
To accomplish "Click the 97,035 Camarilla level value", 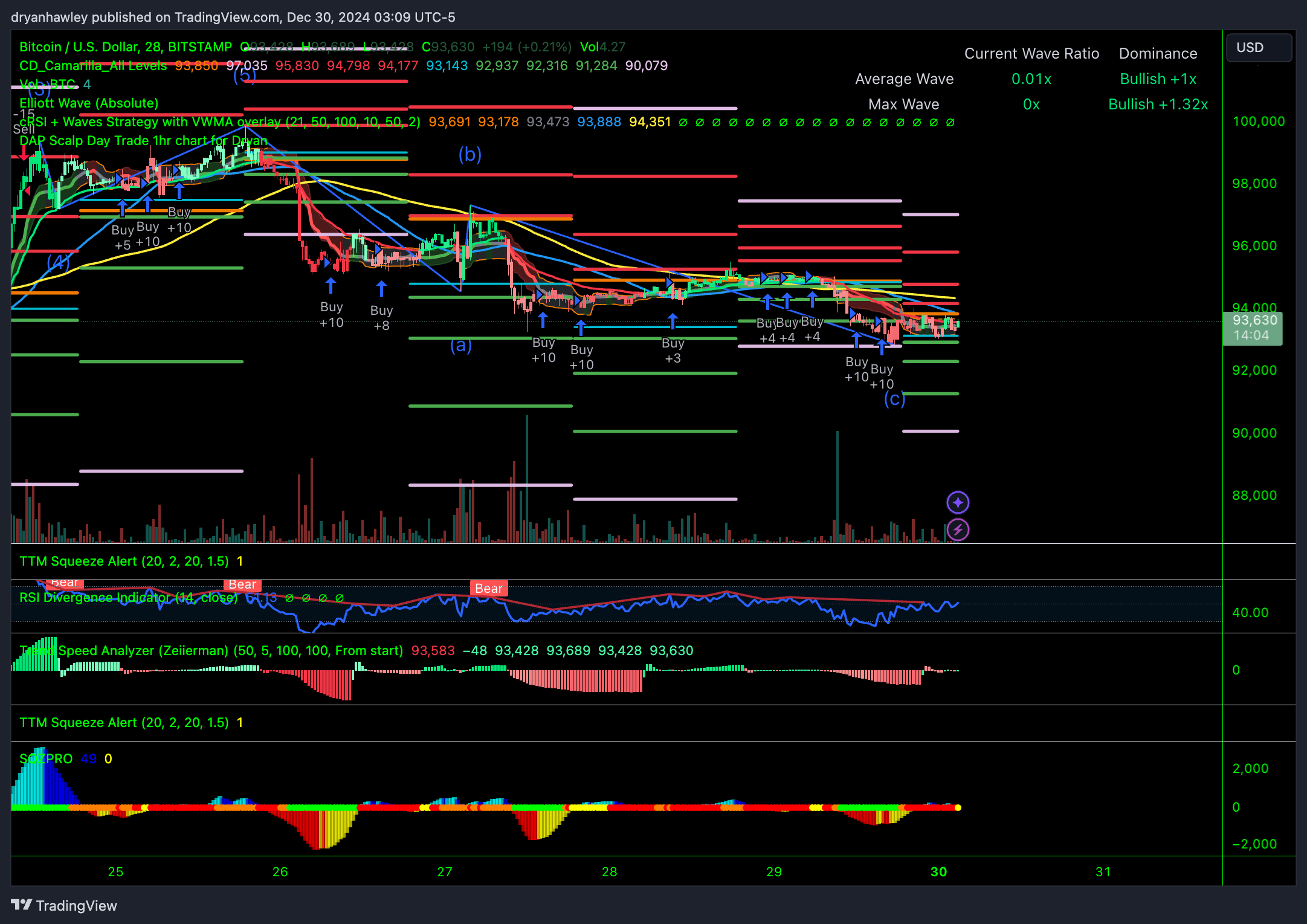I will click(x=247, y=65).
